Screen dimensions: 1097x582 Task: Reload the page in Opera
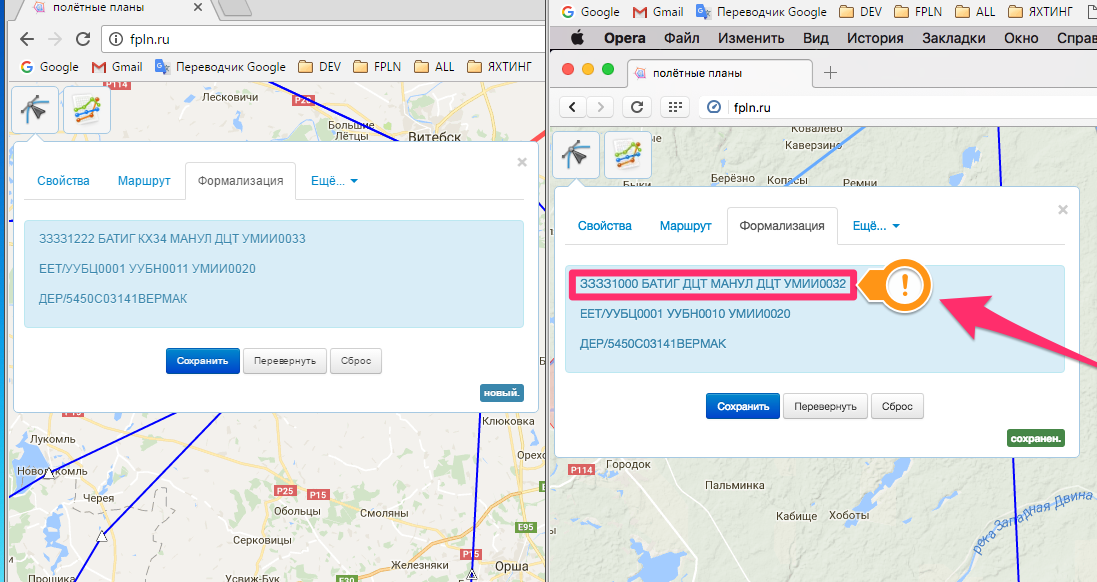636,107
